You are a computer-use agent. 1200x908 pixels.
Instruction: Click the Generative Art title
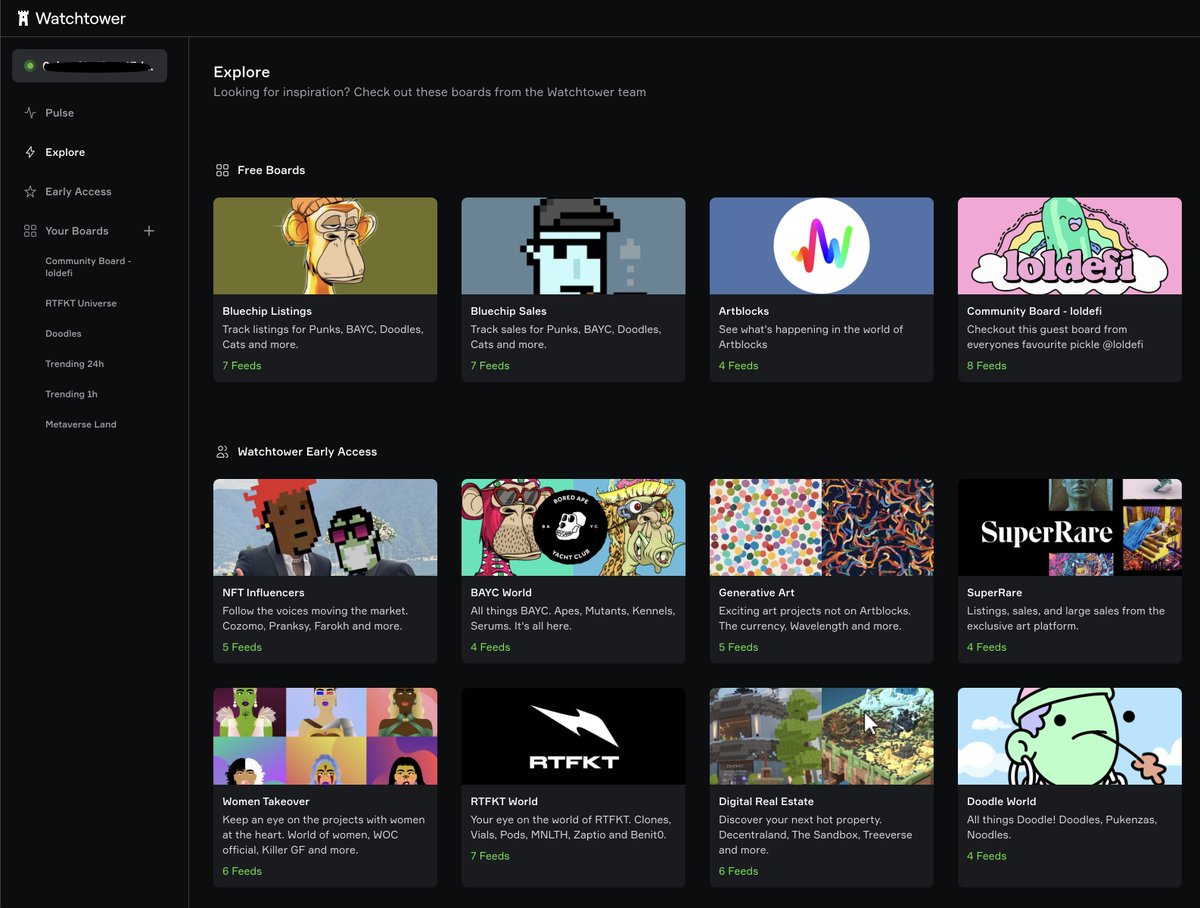point(756,593)
